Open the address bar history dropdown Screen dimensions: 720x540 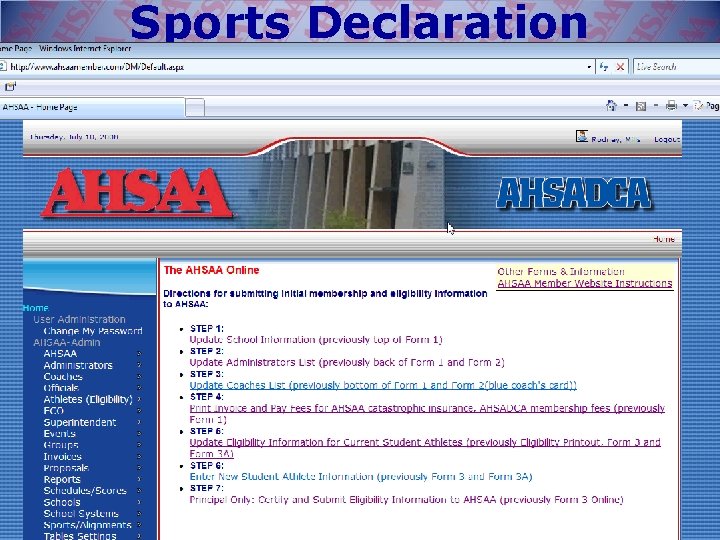pyautogui.click(x=589, y=67)
